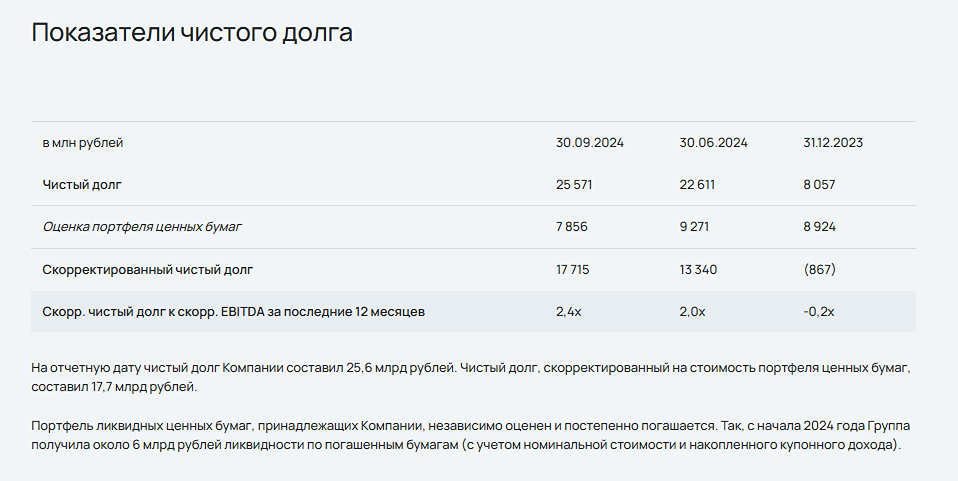958x481 pixels.
Task: Select the 30.06.2024 column header
Action: click(713, 143)
